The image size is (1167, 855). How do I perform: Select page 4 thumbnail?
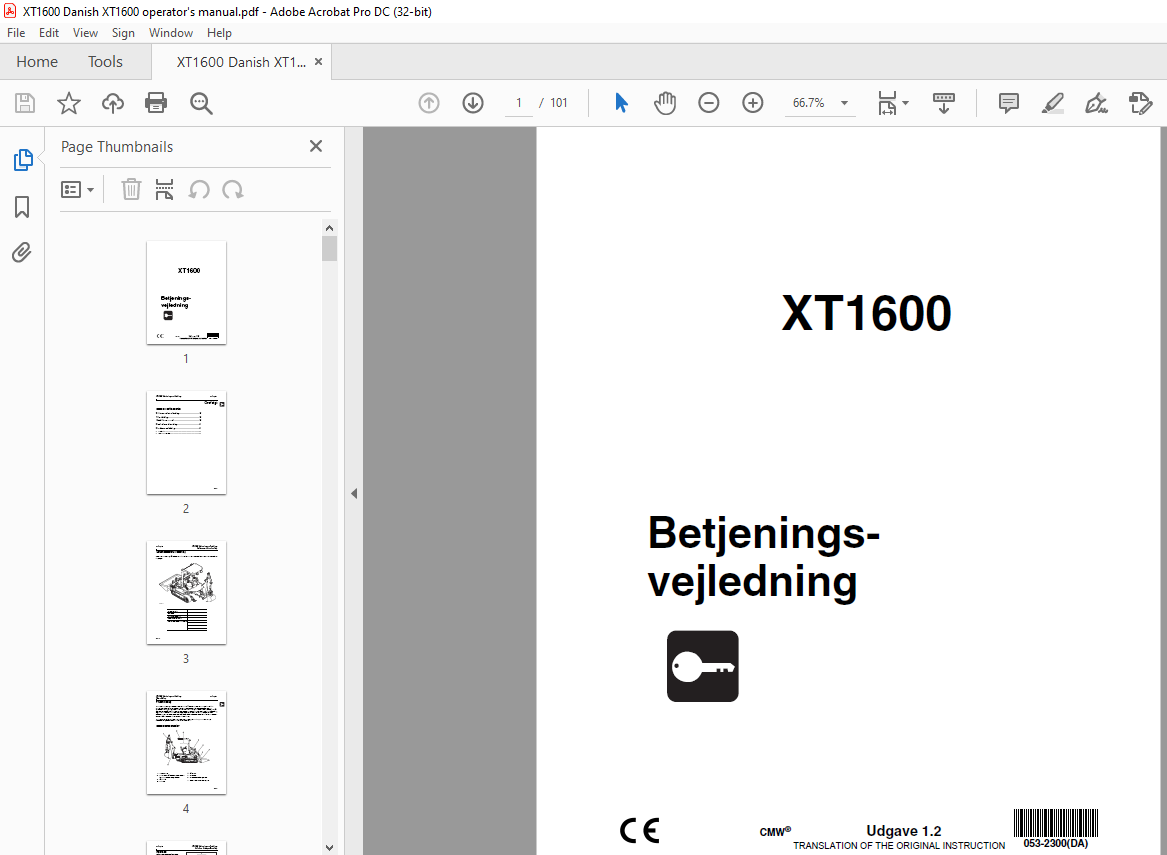(x=186, y=743)
